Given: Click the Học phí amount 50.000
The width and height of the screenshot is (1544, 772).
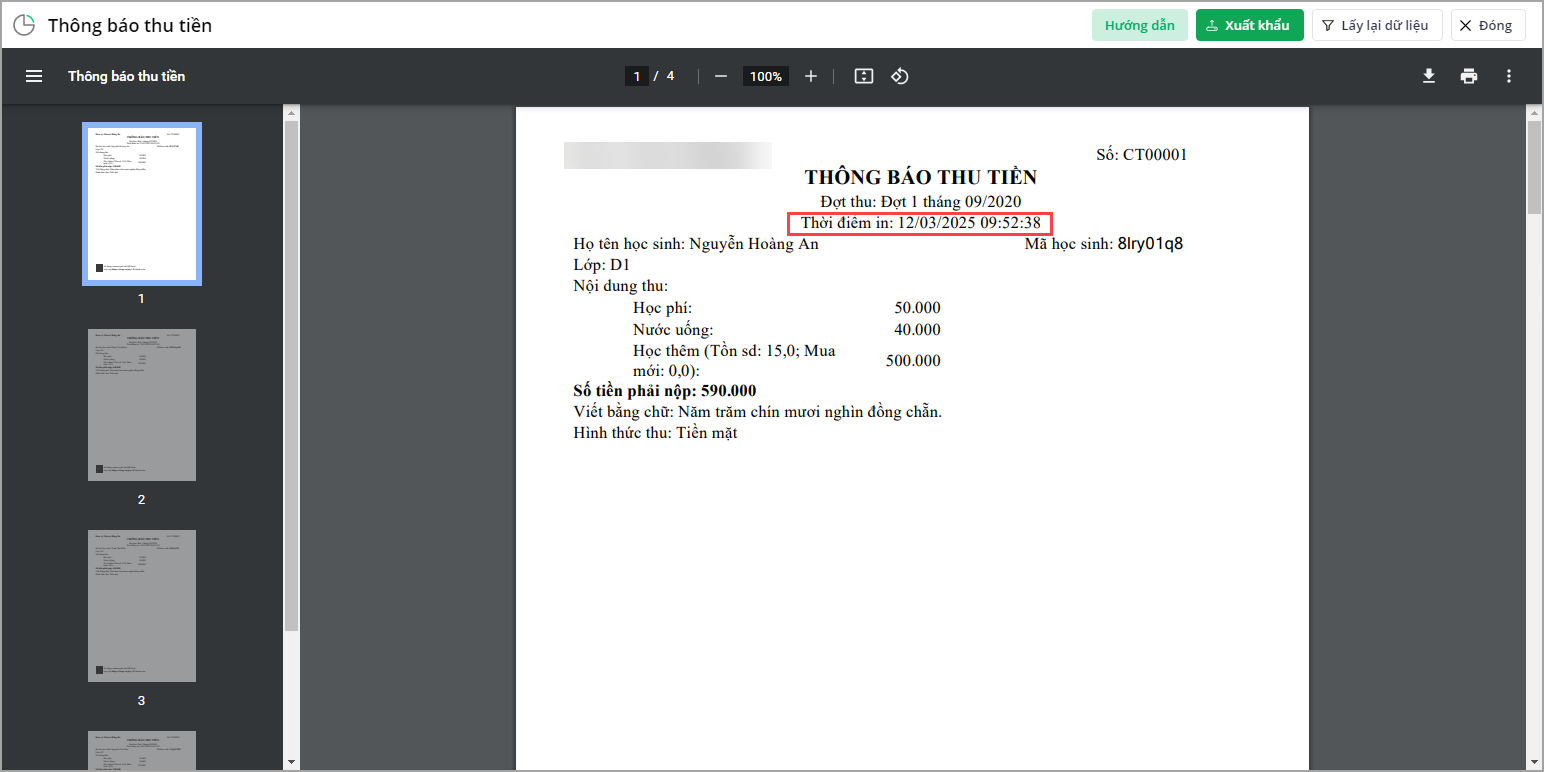Looking at the screenshot, I should pyautogui.click(x=917, y=308).
